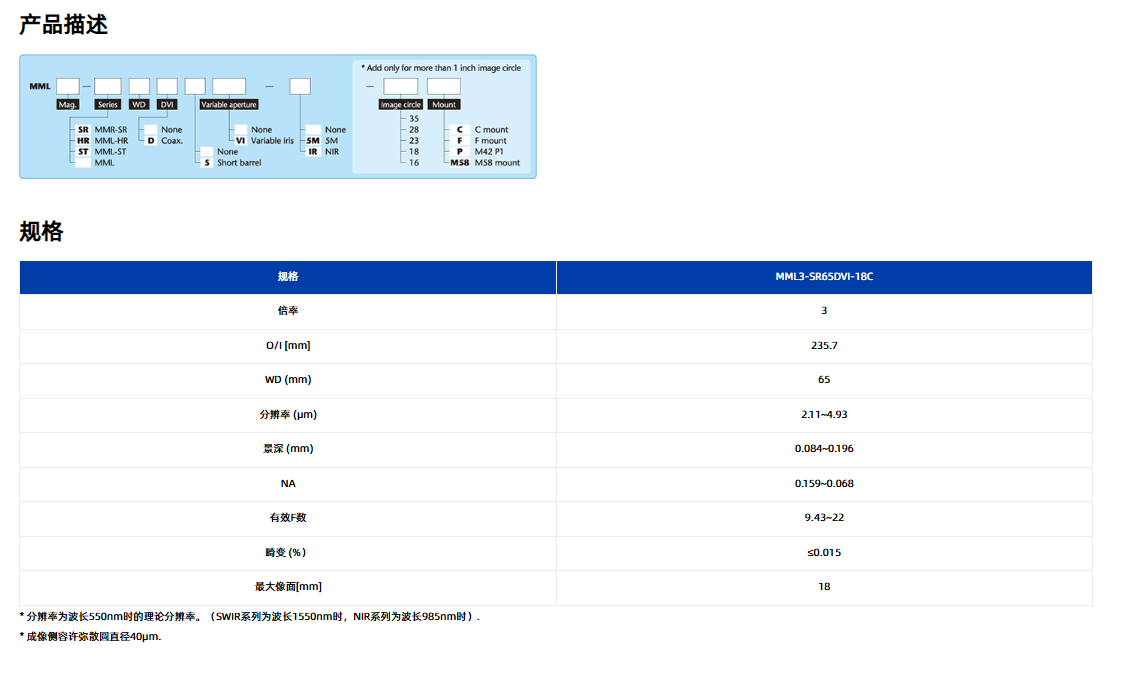Image resolution: width=1142 pixels, height=684 pixels.
Task: Click the P M42 P1 mount entry
Action: [479, 152]
